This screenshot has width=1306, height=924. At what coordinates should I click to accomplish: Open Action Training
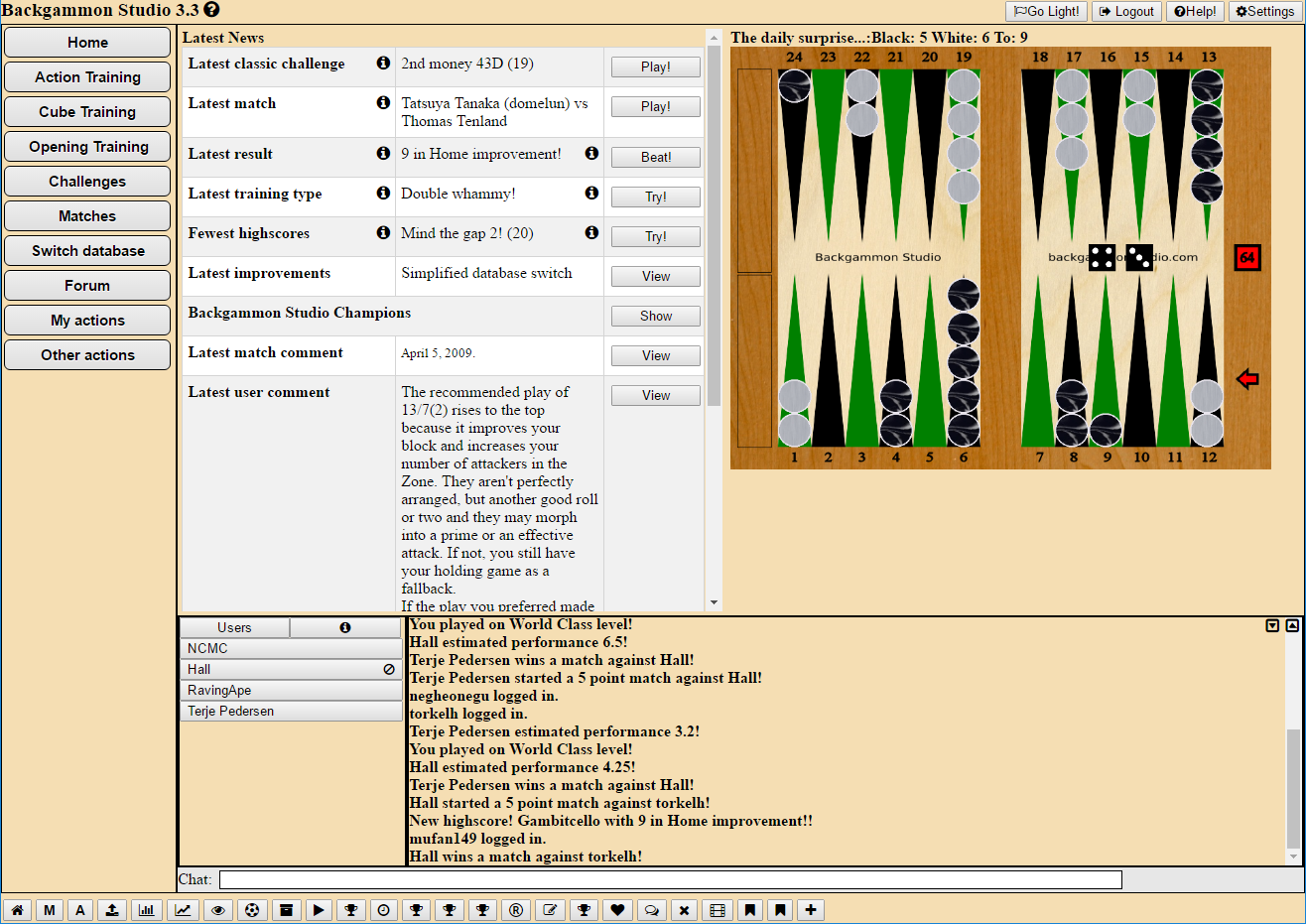coord(87,76)
